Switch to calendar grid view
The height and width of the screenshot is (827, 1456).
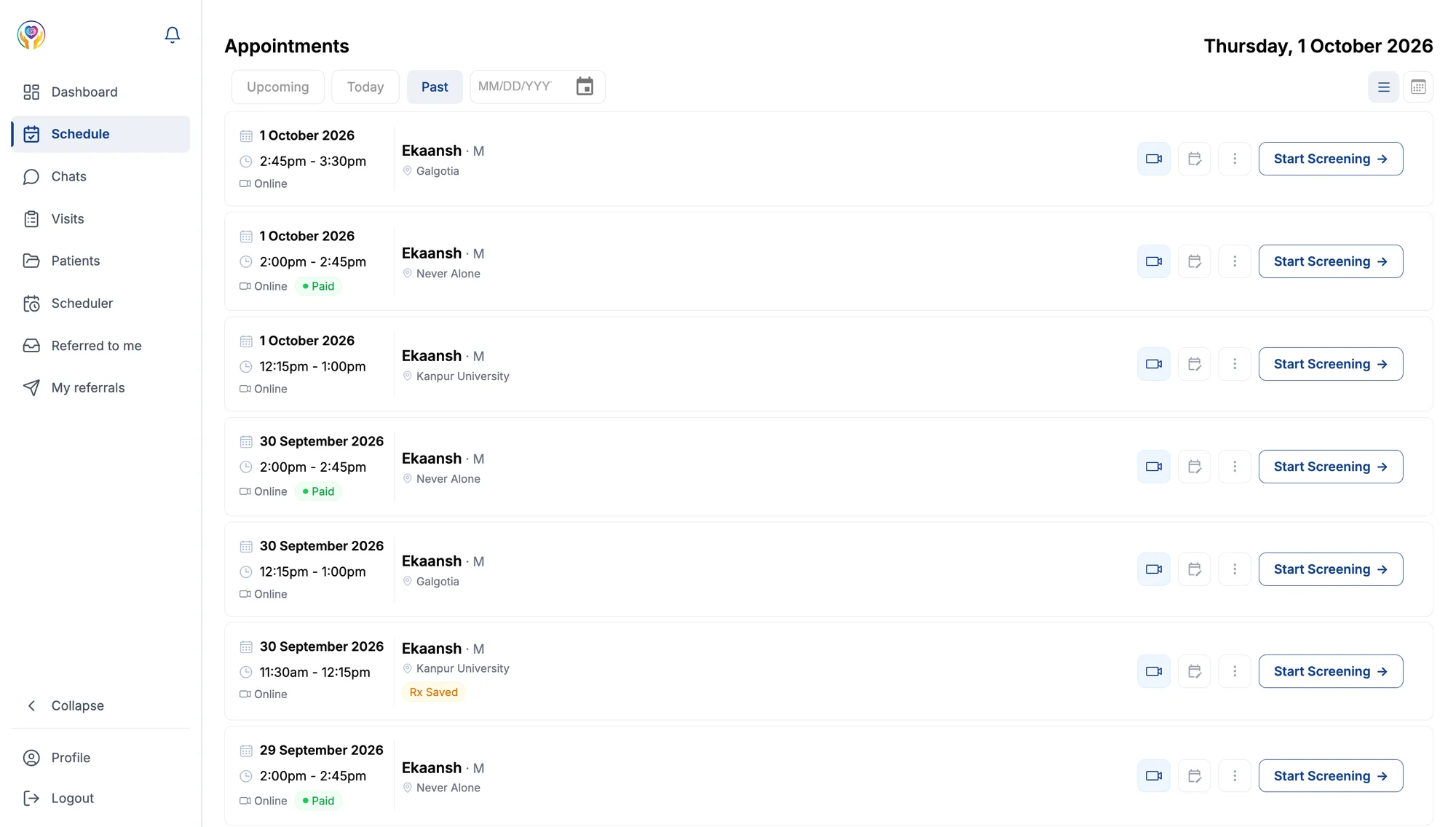[1418, 87]
